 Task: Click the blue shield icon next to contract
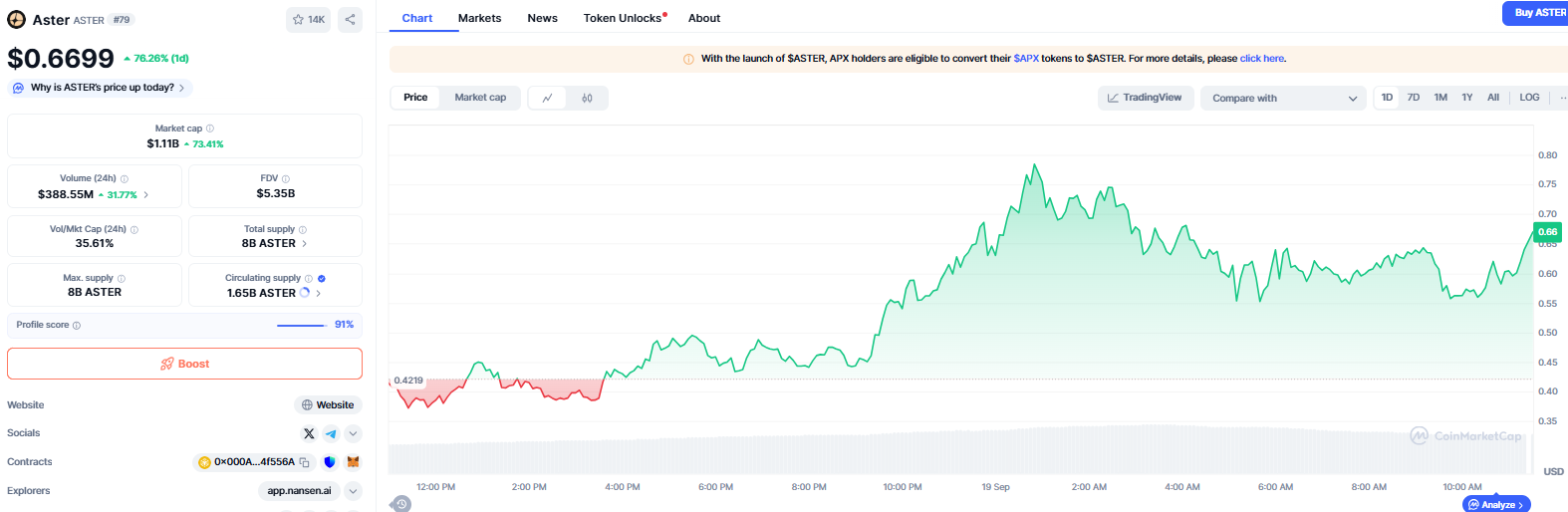pyautogui.click(x=330, y=462)
